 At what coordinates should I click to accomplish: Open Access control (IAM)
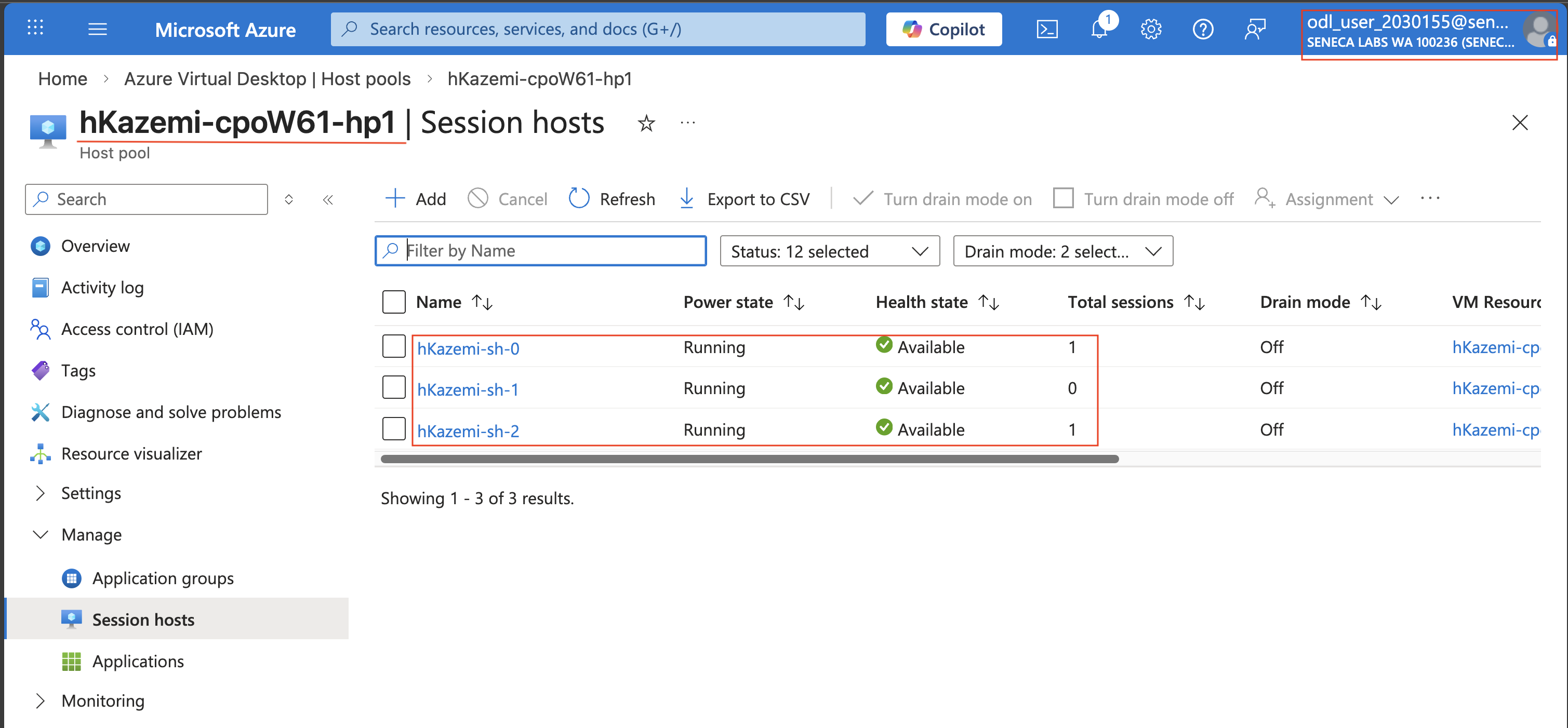tap(137, 329)
